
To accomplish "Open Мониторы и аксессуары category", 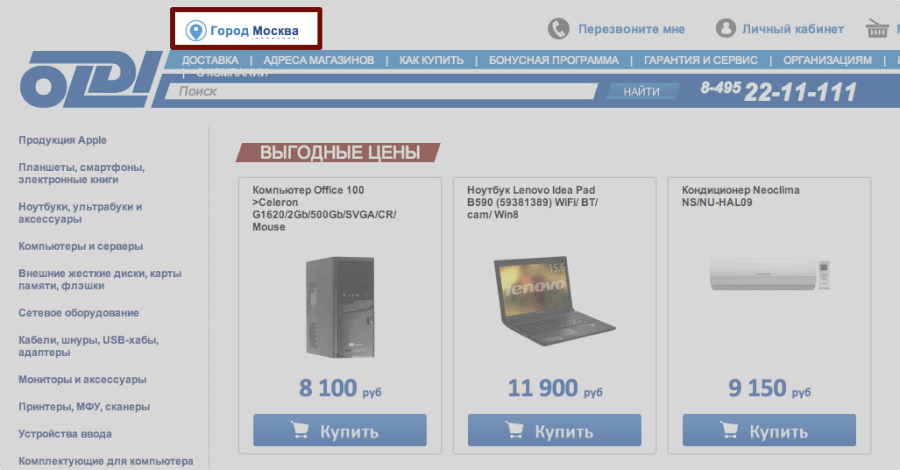I will [x=82, y=379].
